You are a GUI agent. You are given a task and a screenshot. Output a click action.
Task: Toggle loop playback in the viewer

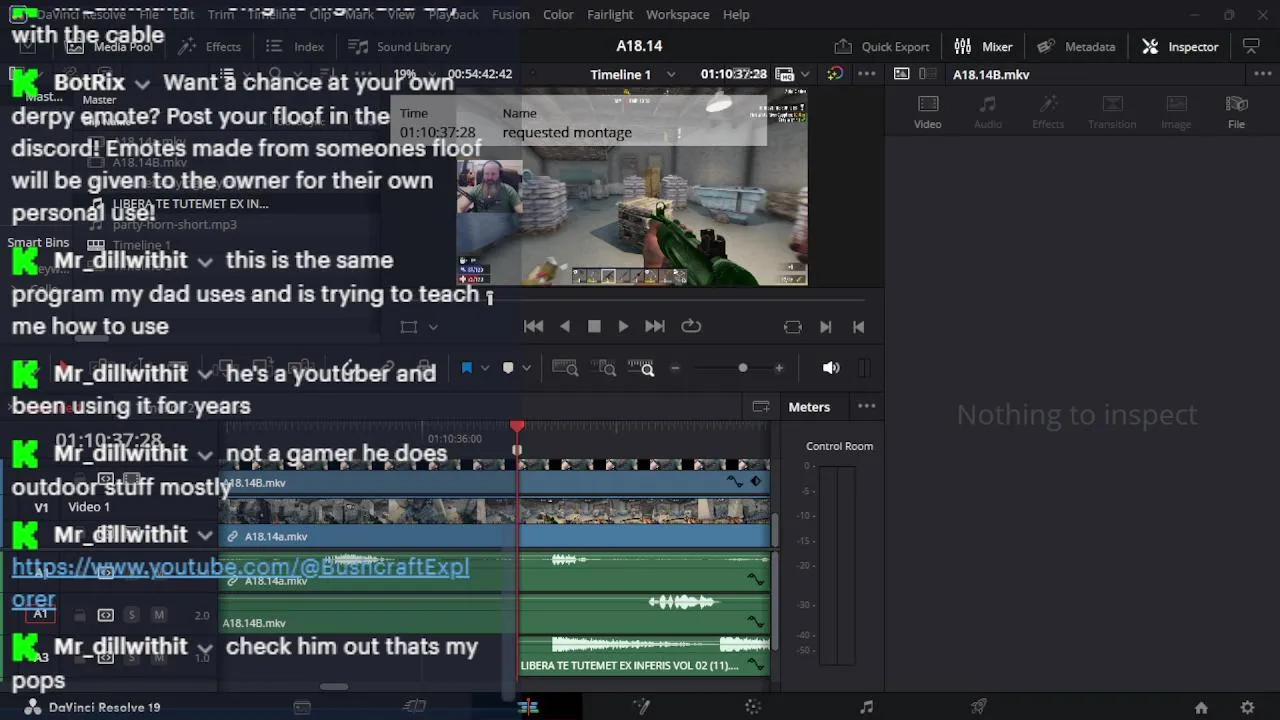pyautogui.click(x=691, y=326)
